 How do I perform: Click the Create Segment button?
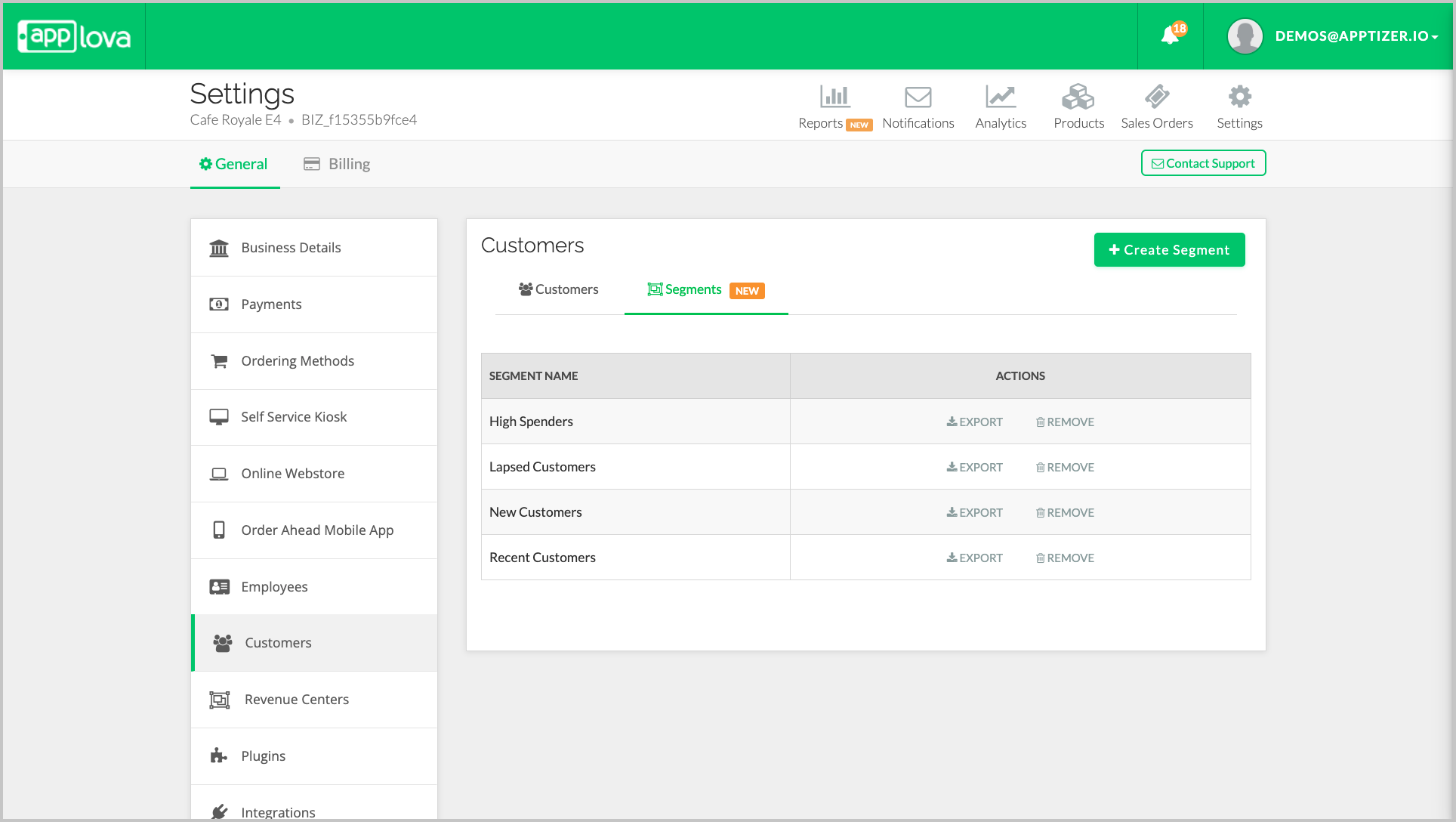pos(1169,250)
